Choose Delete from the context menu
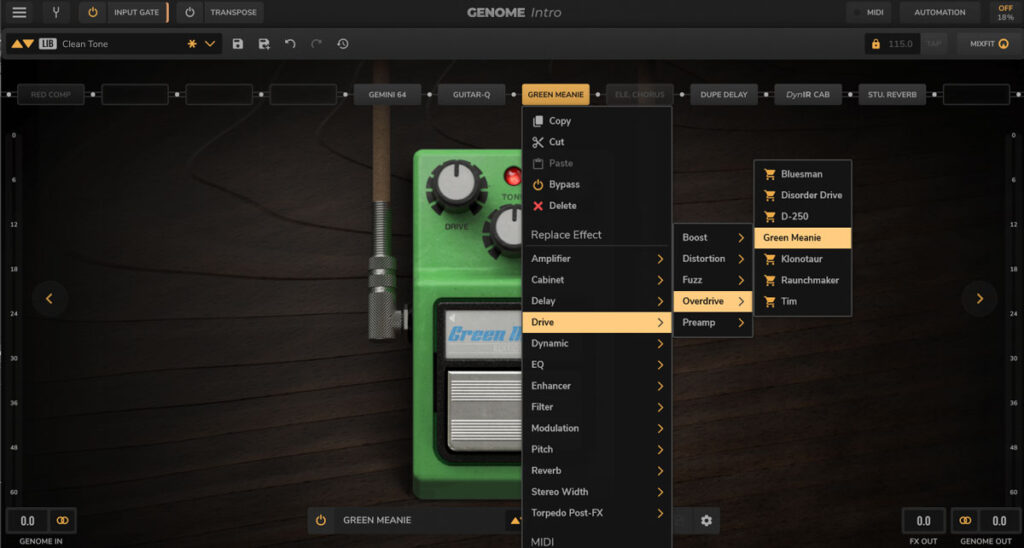The width and height of the screenshot is (1024, 548). coord(596,206)
